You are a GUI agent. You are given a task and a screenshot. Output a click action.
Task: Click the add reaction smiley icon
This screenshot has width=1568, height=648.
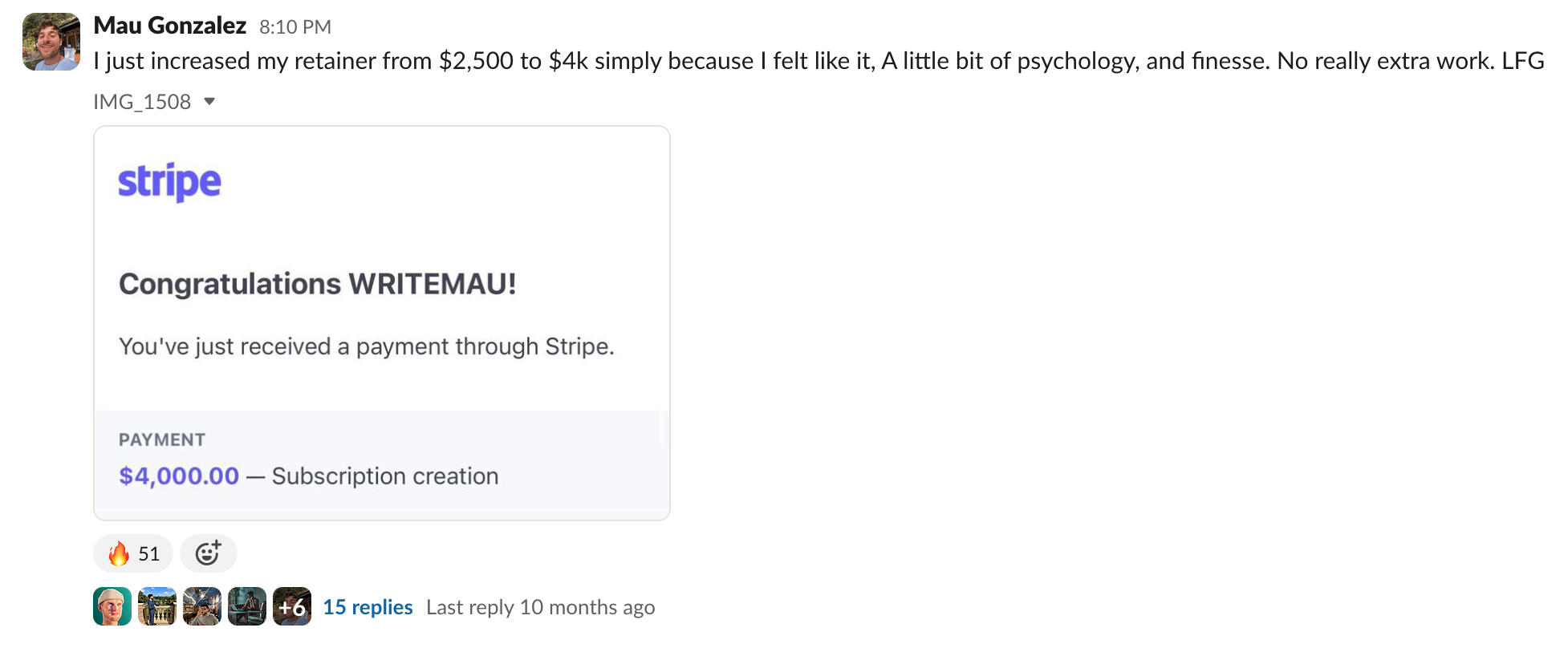click(208, 553)
